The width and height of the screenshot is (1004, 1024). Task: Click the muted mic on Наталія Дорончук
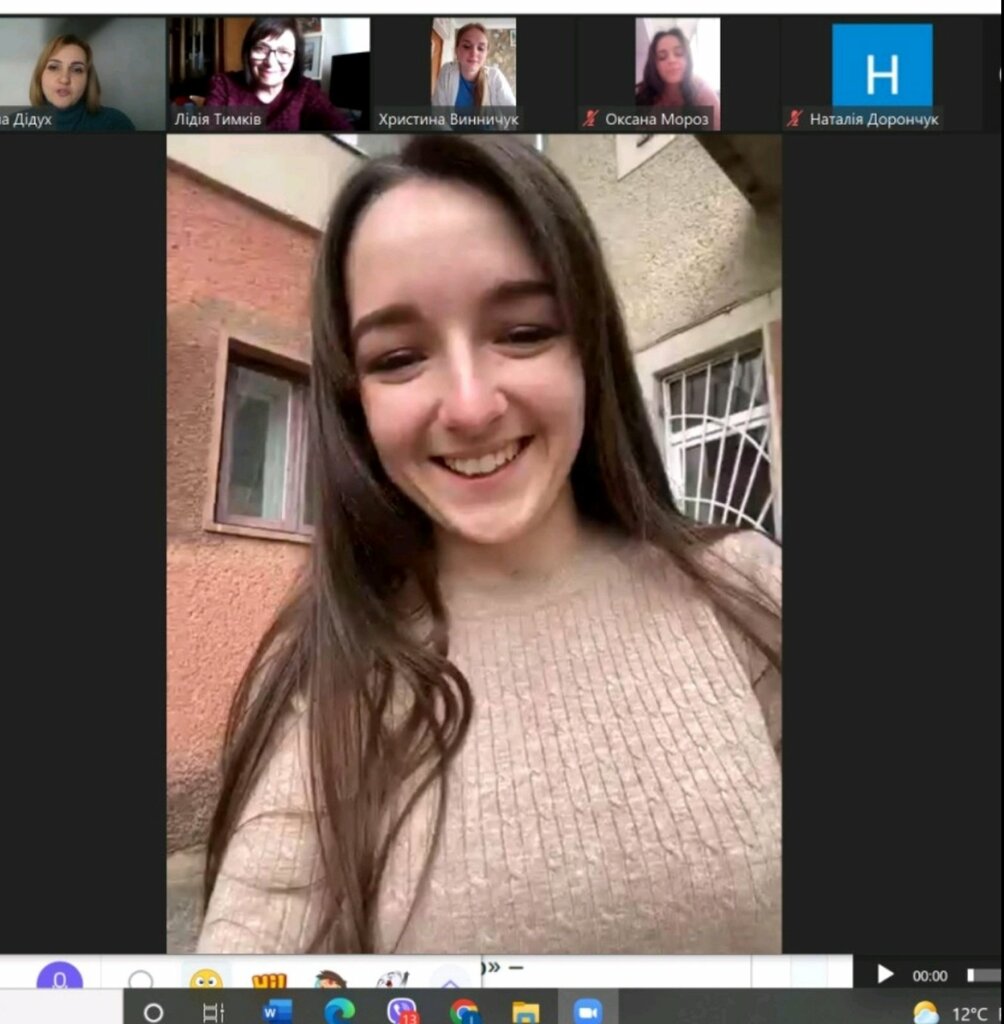click(795, 119)
